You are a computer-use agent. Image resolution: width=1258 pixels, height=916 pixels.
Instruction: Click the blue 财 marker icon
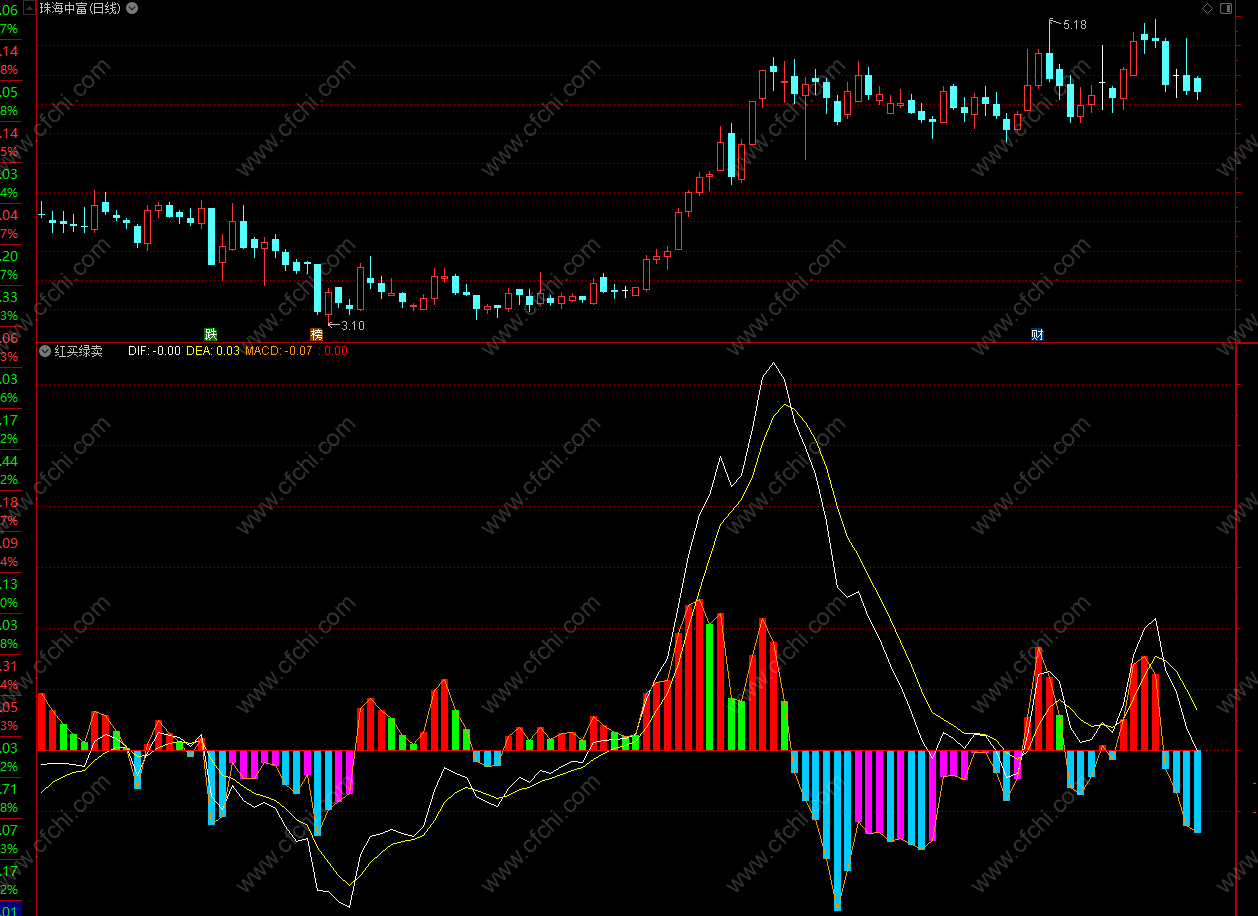pos(1037,334)
